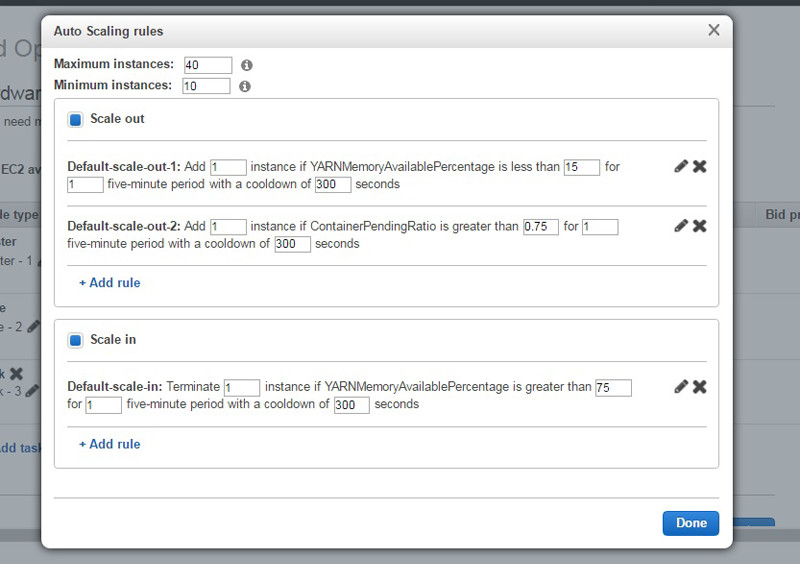Click Default-scale-out-1 threshold field showing 15
This screenshot has height=564, width=800.
(x=582, y=167)
